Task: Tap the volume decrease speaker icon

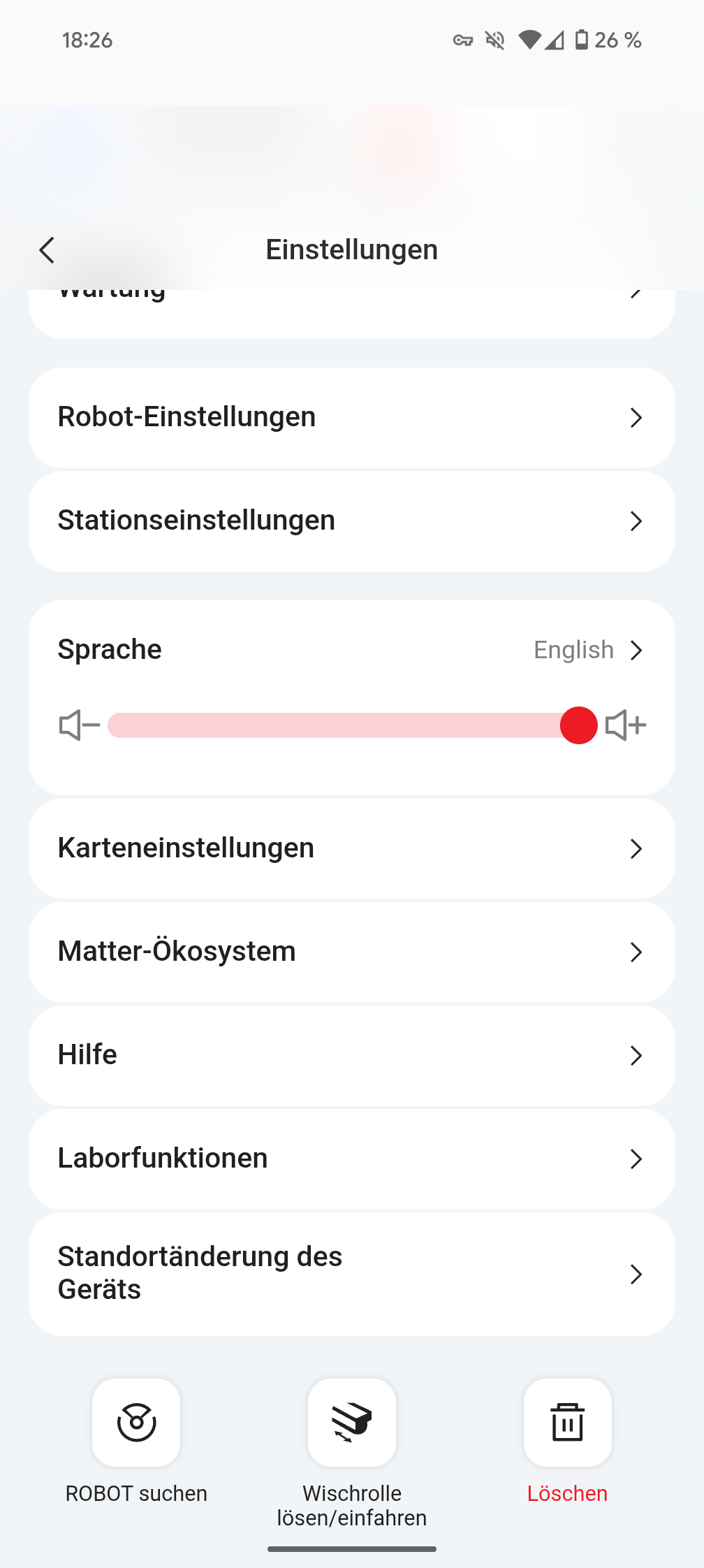Action: pos(79,725)
